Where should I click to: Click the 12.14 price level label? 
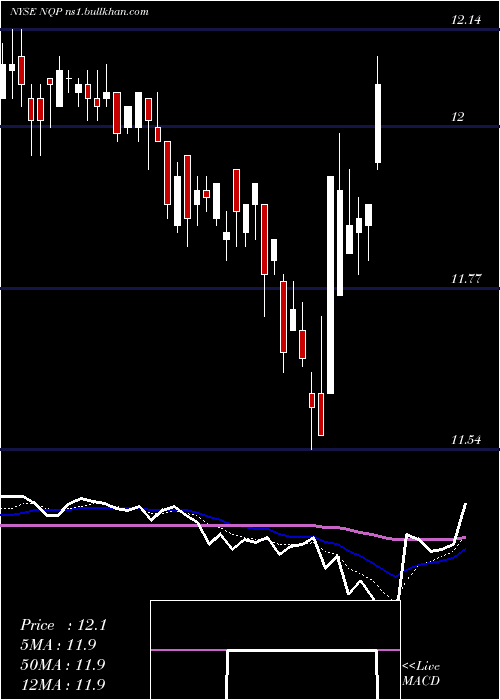(x=466, y=20)
